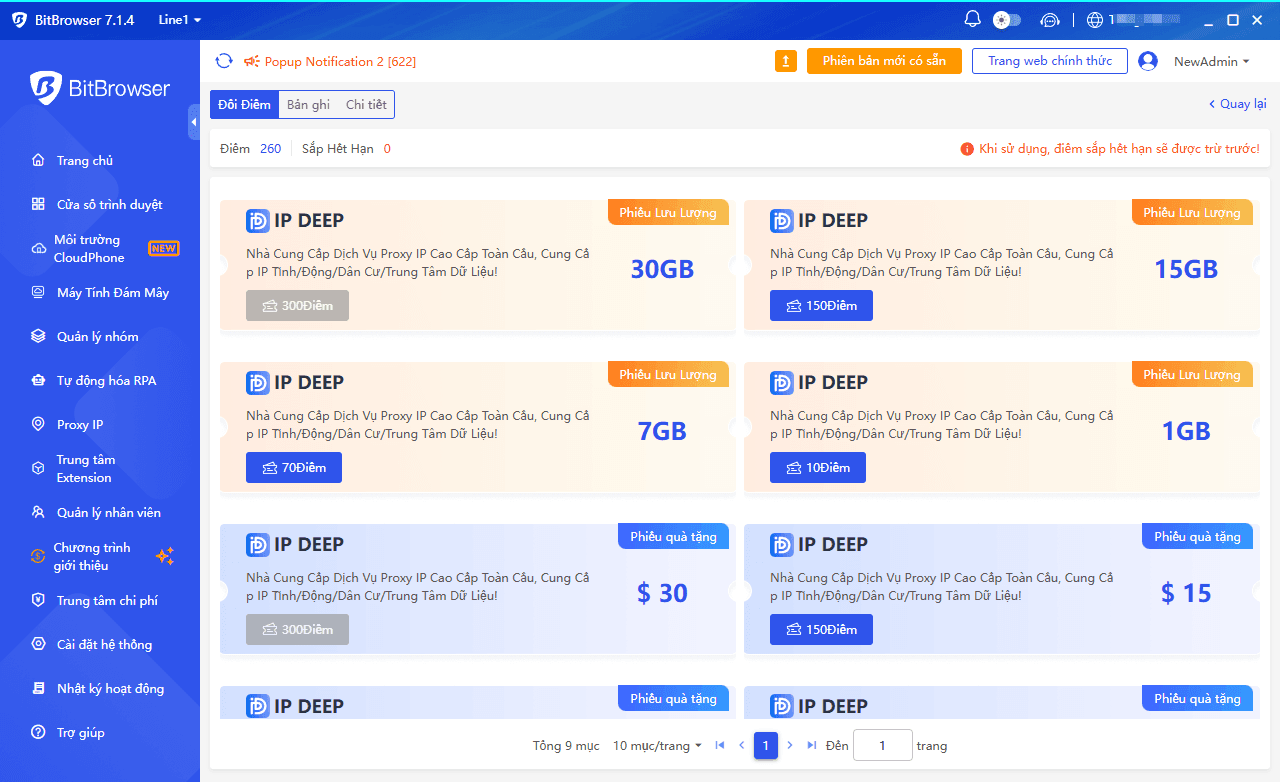Click the 1GB amount text
The image size is (1280, 782).
(x=1186, y=431)
